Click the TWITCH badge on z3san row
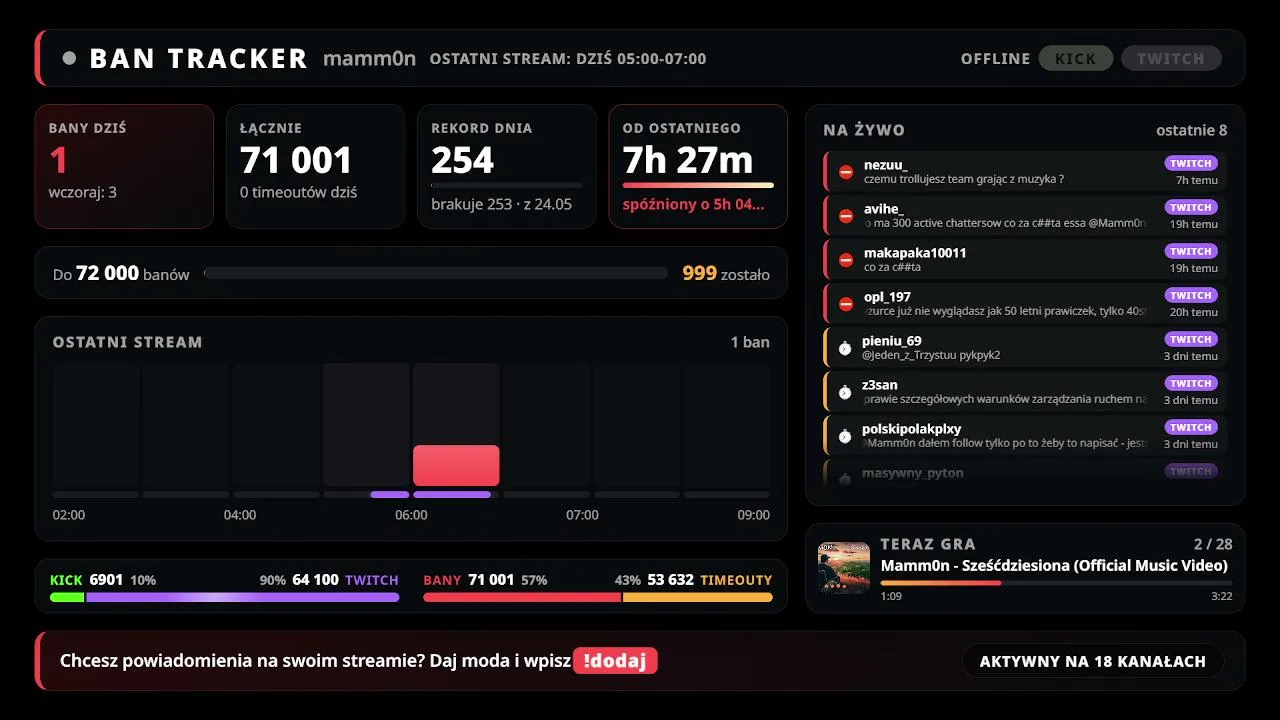This screenshot has width=1280, height=720. coord(1191,383)
